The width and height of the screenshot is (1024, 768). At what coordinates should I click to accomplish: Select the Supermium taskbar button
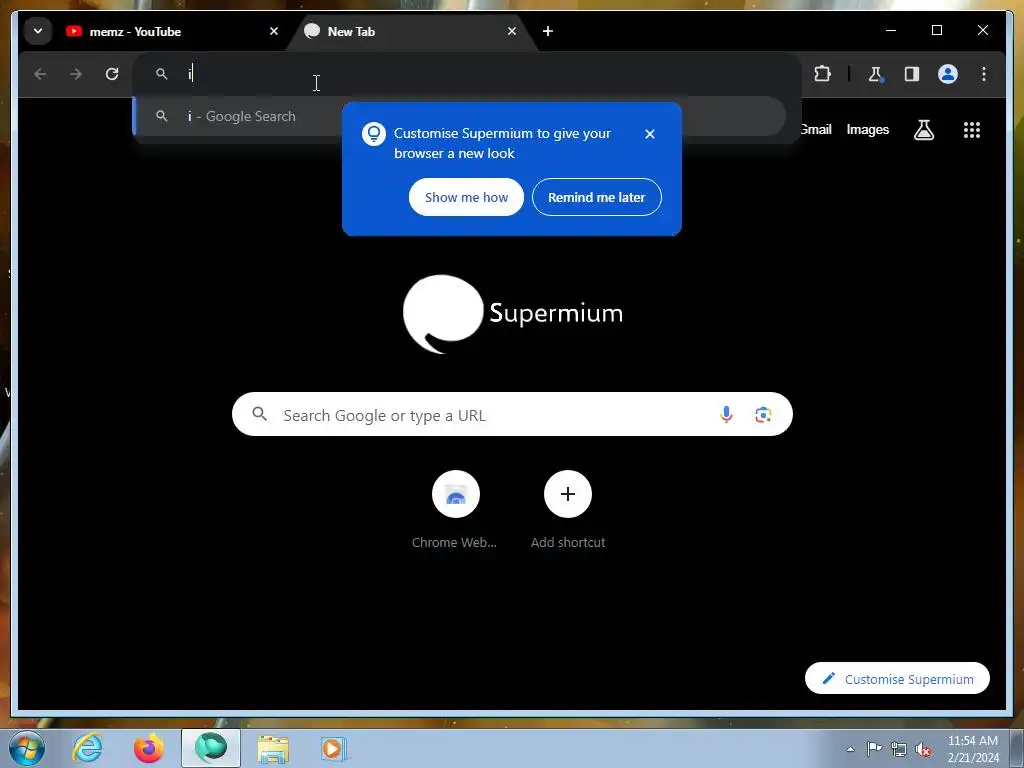click(x=211, y=748)
